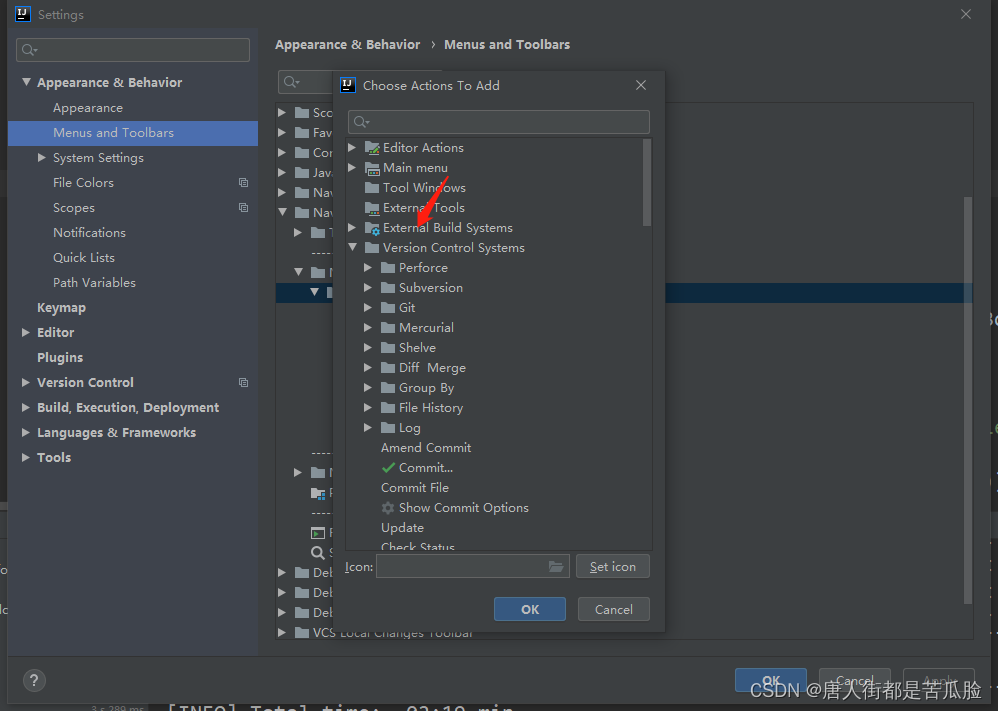The image size is (998, 711).
Task: Collapse Appearance & Behavior in settings sidebar
Action: click(26, 82)
